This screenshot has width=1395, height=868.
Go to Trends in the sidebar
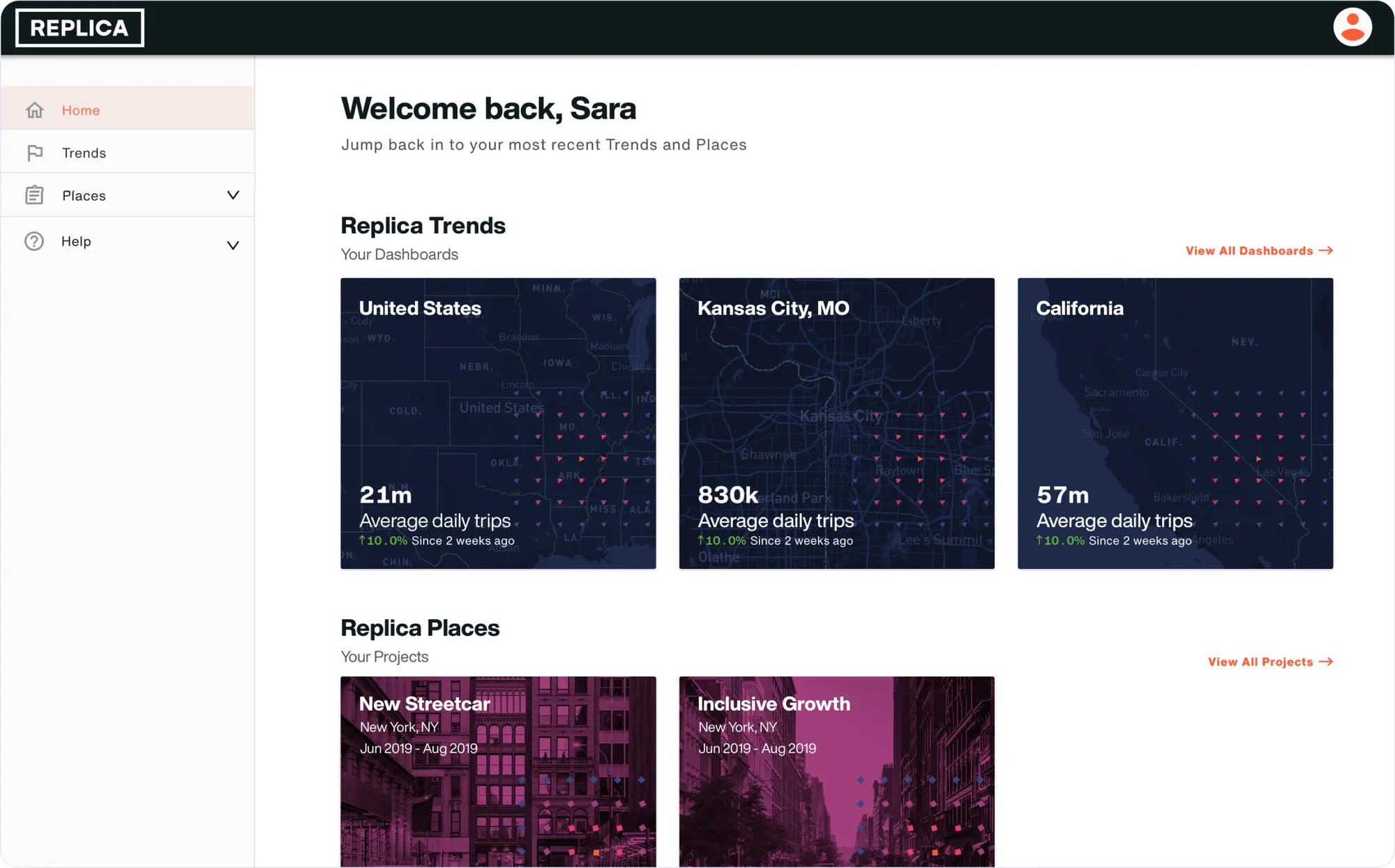point(128,152)
